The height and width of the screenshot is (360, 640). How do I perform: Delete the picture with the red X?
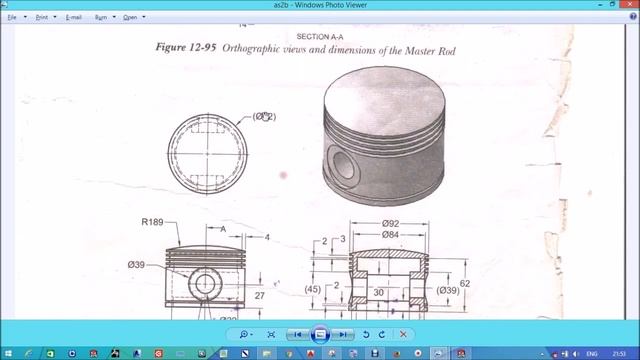(403, 334)
